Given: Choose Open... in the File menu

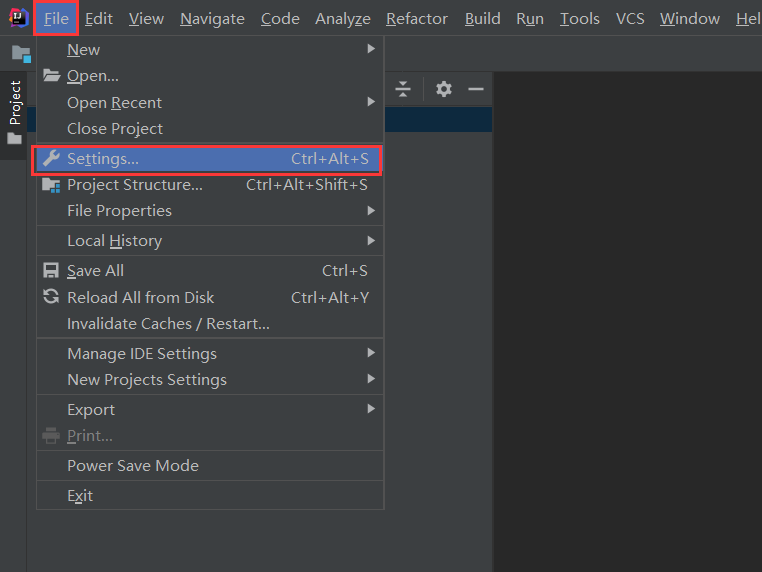Looking at the screenshot, I should (210, 76).
